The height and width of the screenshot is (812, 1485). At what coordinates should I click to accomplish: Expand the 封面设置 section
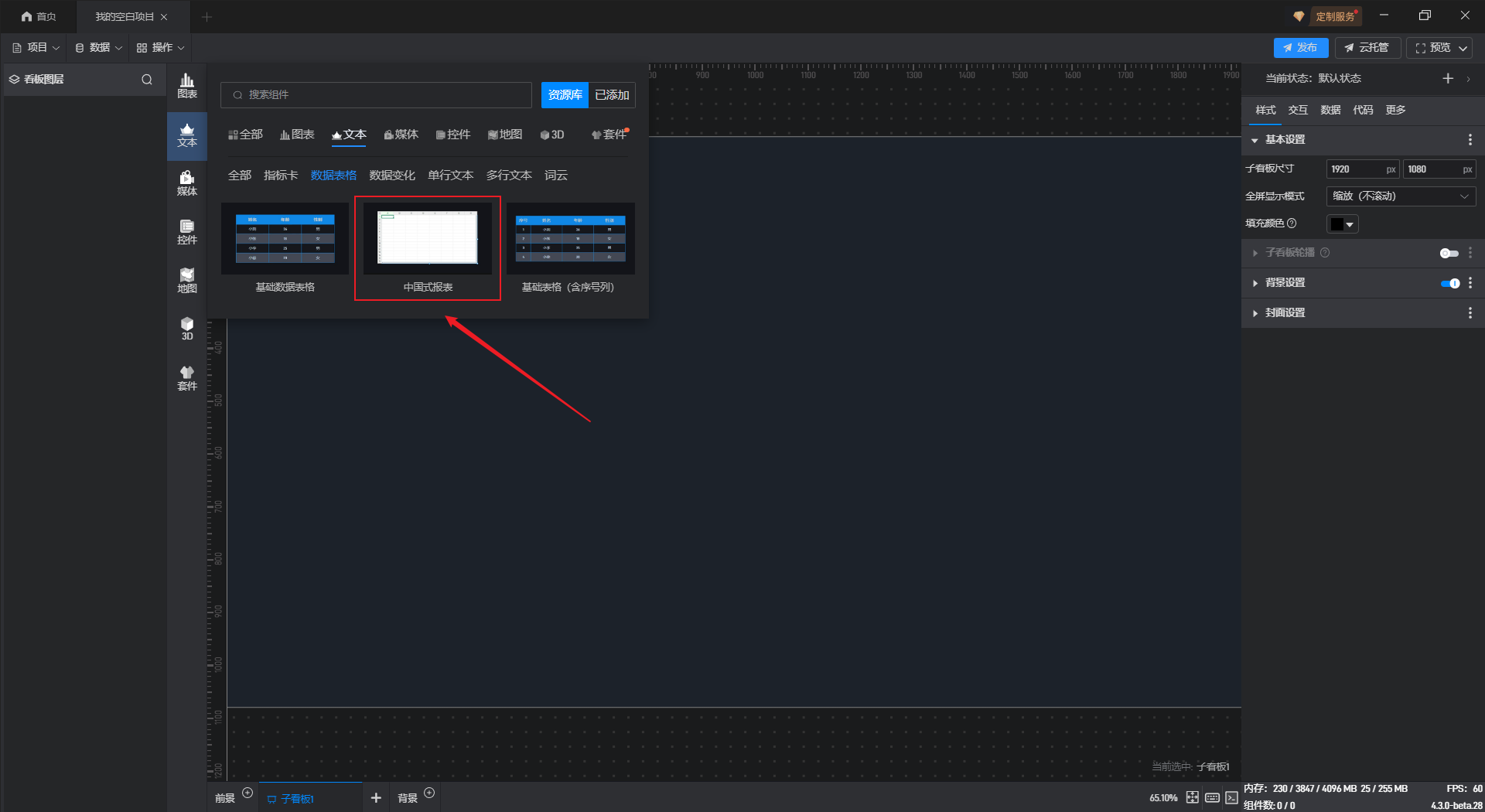click(x=1285, y=313)
